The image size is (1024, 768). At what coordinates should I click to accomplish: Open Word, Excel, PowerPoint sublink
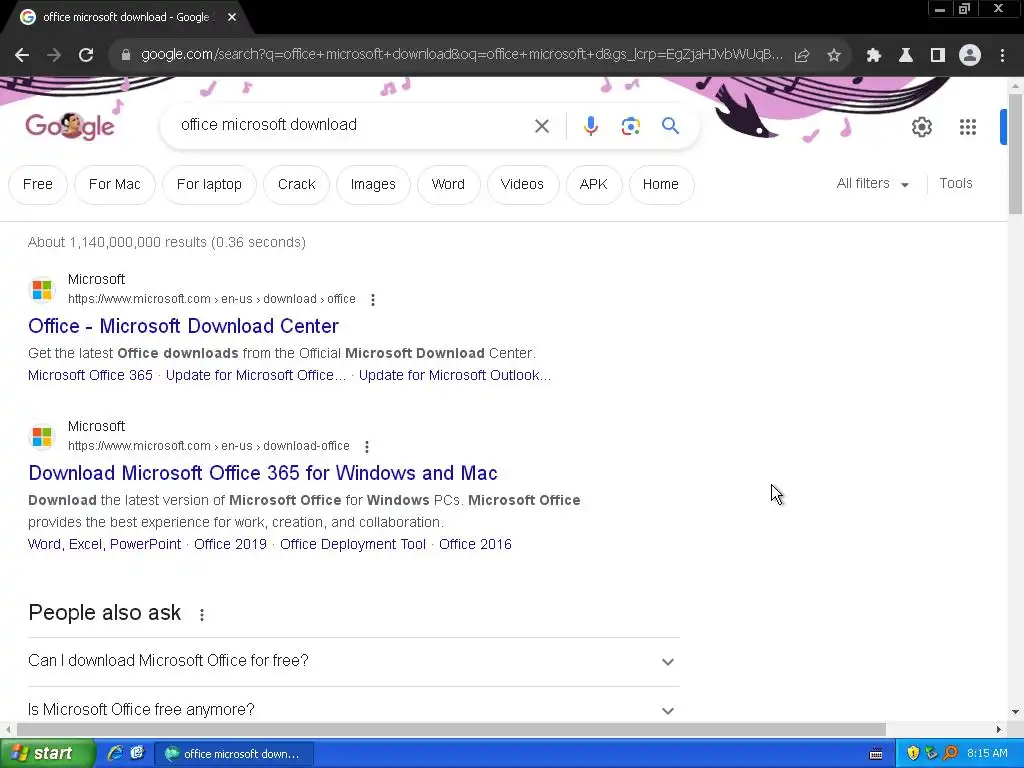pyautogui.click(x=104, y=545)
